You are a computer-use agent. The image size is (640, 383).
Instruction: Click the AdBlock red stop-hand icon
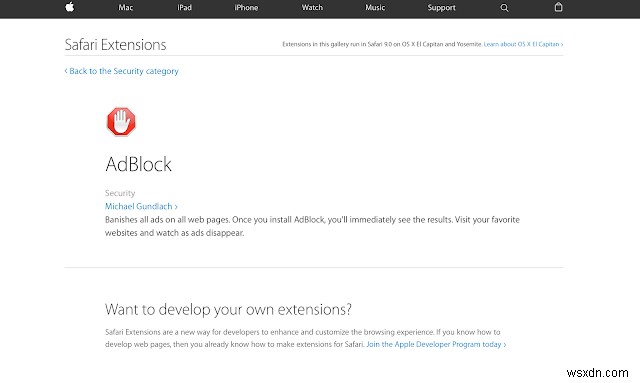[121, 122]
